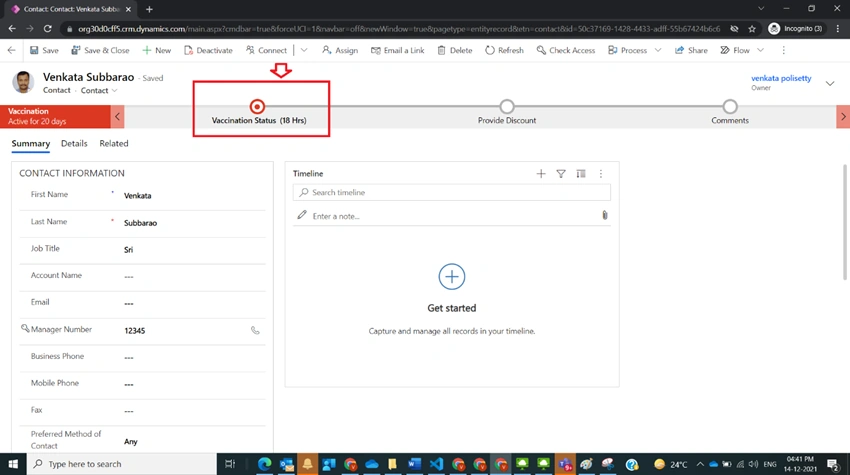
Task: Move to next stage with right chevron
Action: click(x=843, y=116)
